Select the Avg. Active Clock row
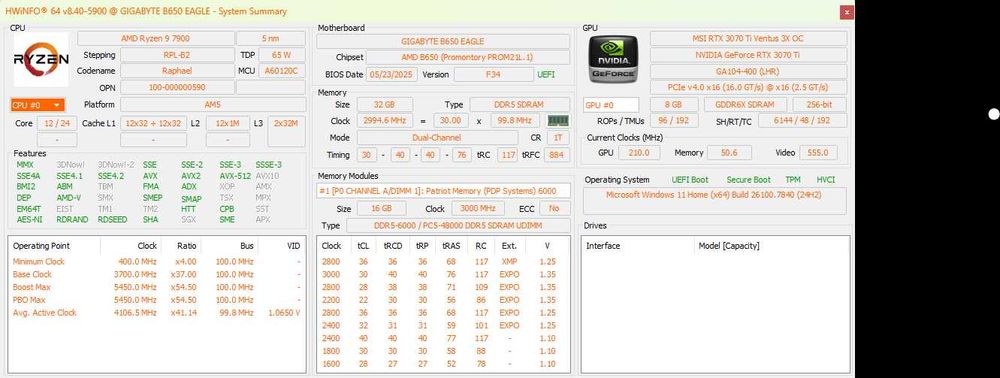 156,312
